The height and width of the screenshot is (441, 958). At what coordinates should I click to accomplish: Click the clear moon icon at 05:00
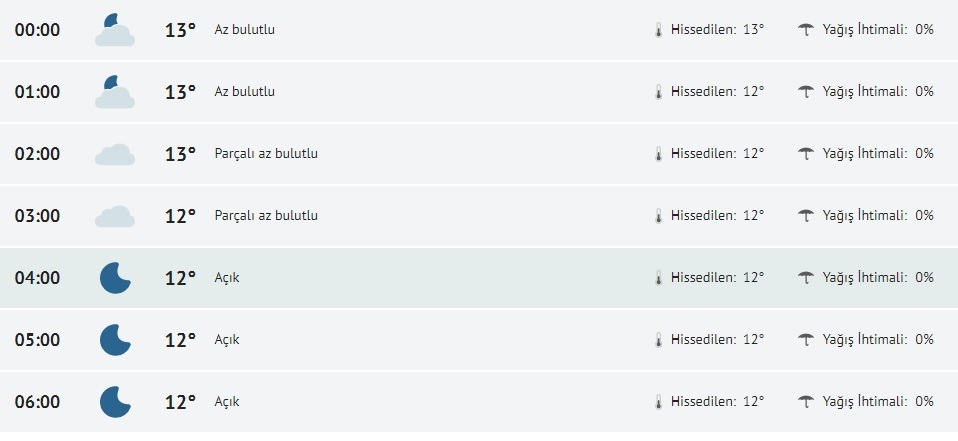coord(115,340)
